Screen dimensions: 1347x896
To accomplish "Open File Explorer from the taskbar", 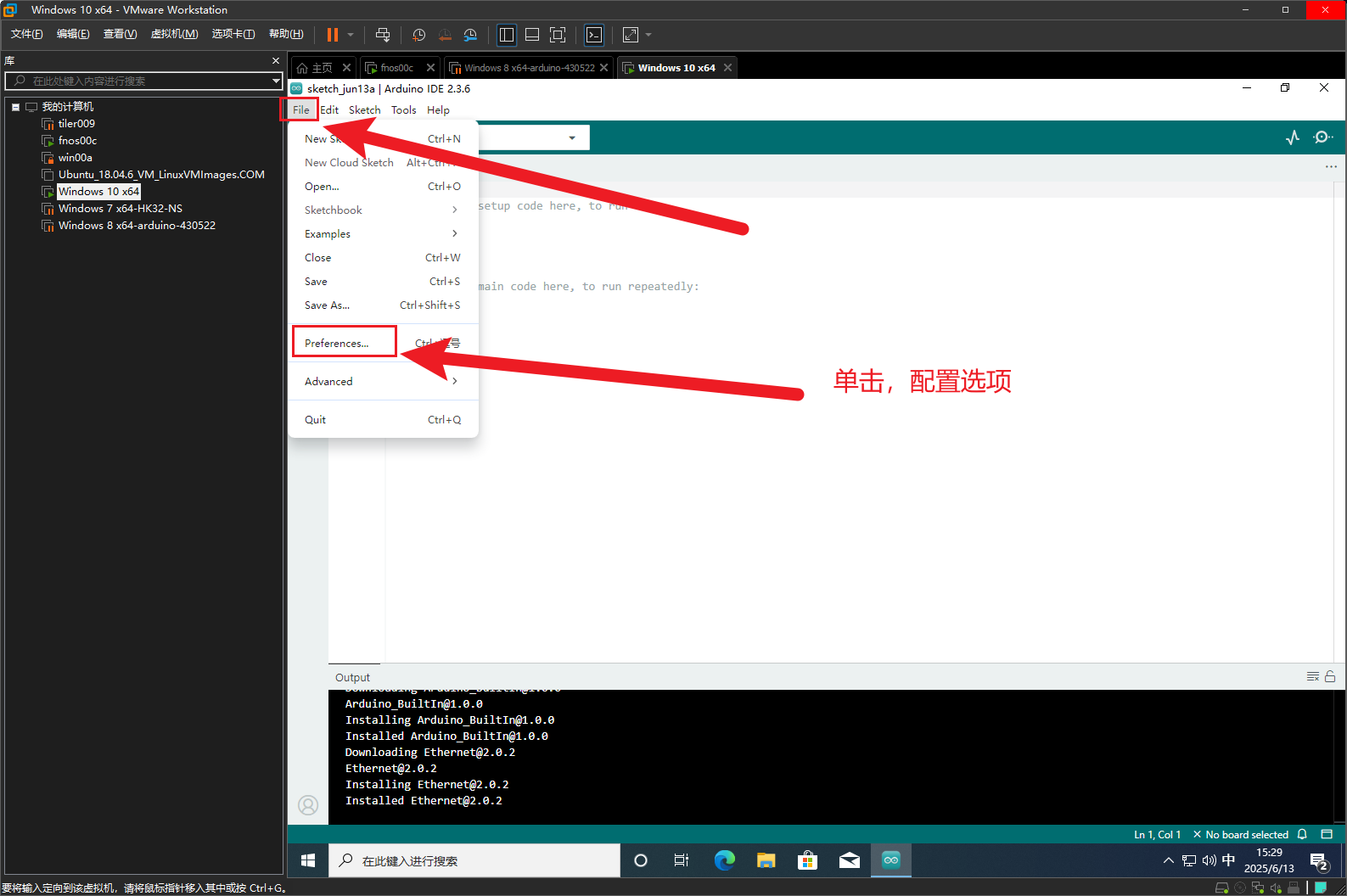I will (766, 860).
